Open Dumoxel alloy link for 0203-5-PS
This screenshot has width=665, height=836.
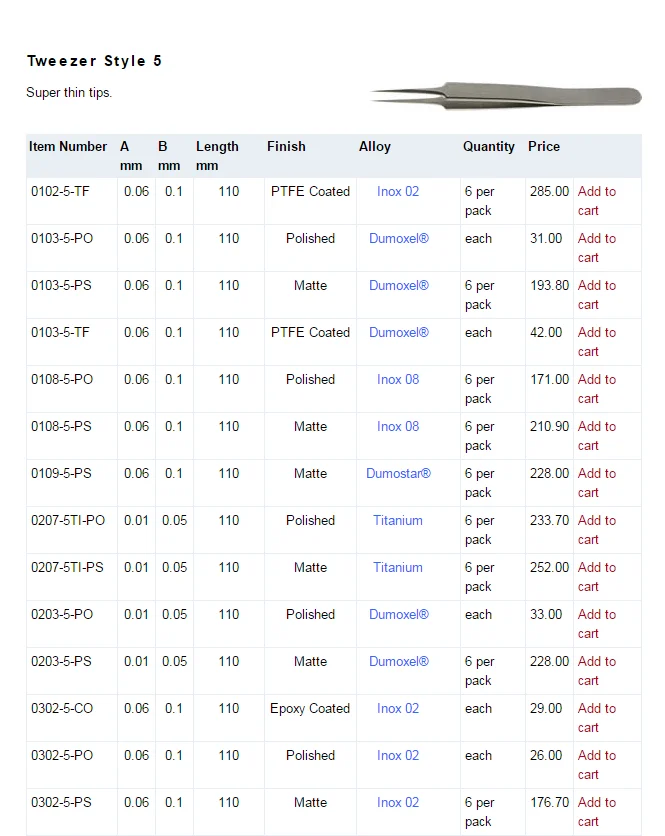pyautogui.click(x=398, y=662)
